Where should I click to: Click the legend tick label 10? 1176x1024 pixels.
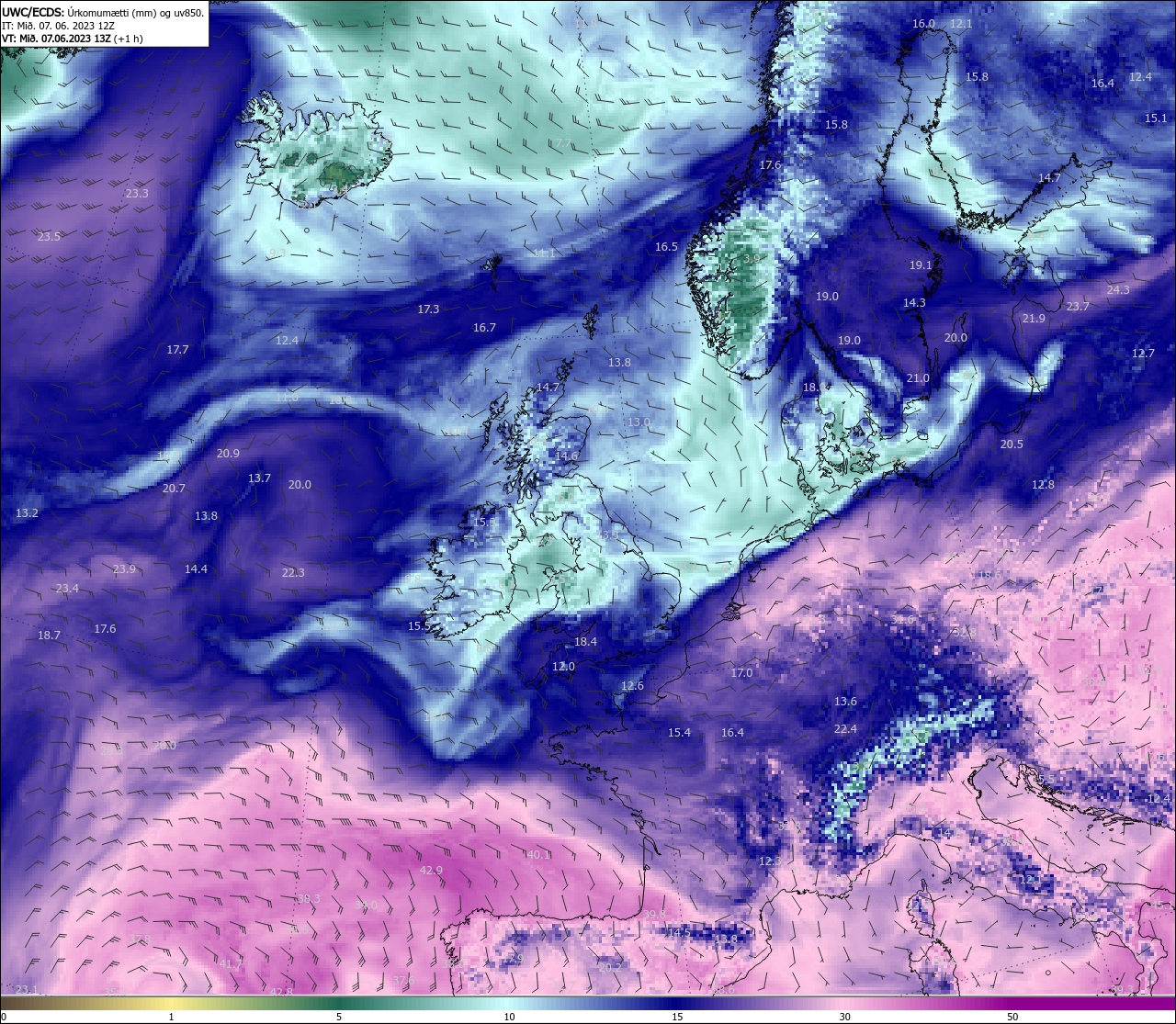[x=509, y=1017]
